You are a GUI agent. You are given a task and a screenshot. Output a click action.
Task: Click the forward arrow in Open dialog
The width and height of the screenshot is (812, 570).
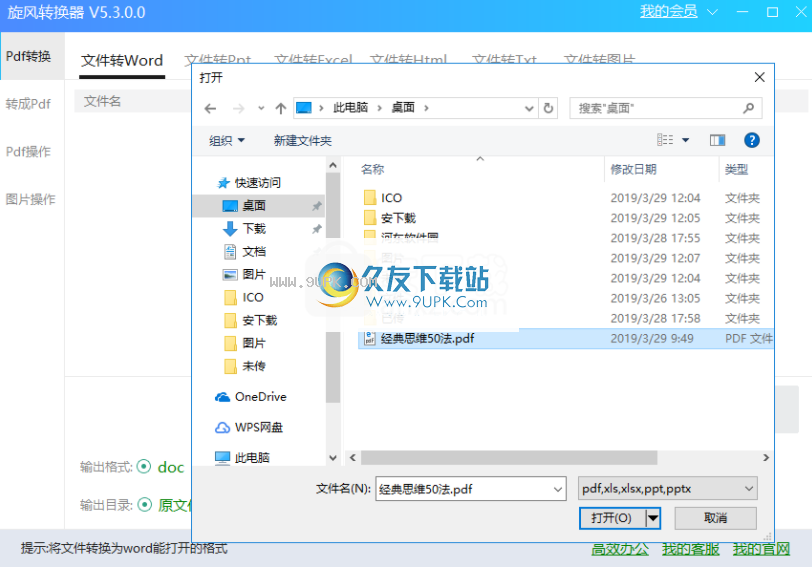[238, 108]
